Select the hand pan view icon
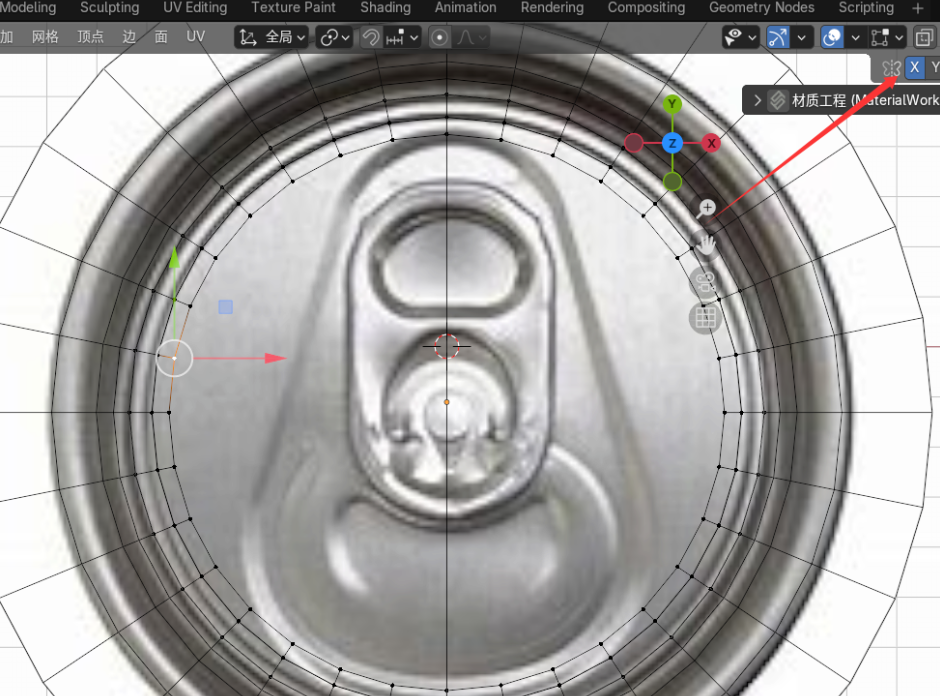This screenshot has height=696, width=940. tap(706, 246)
